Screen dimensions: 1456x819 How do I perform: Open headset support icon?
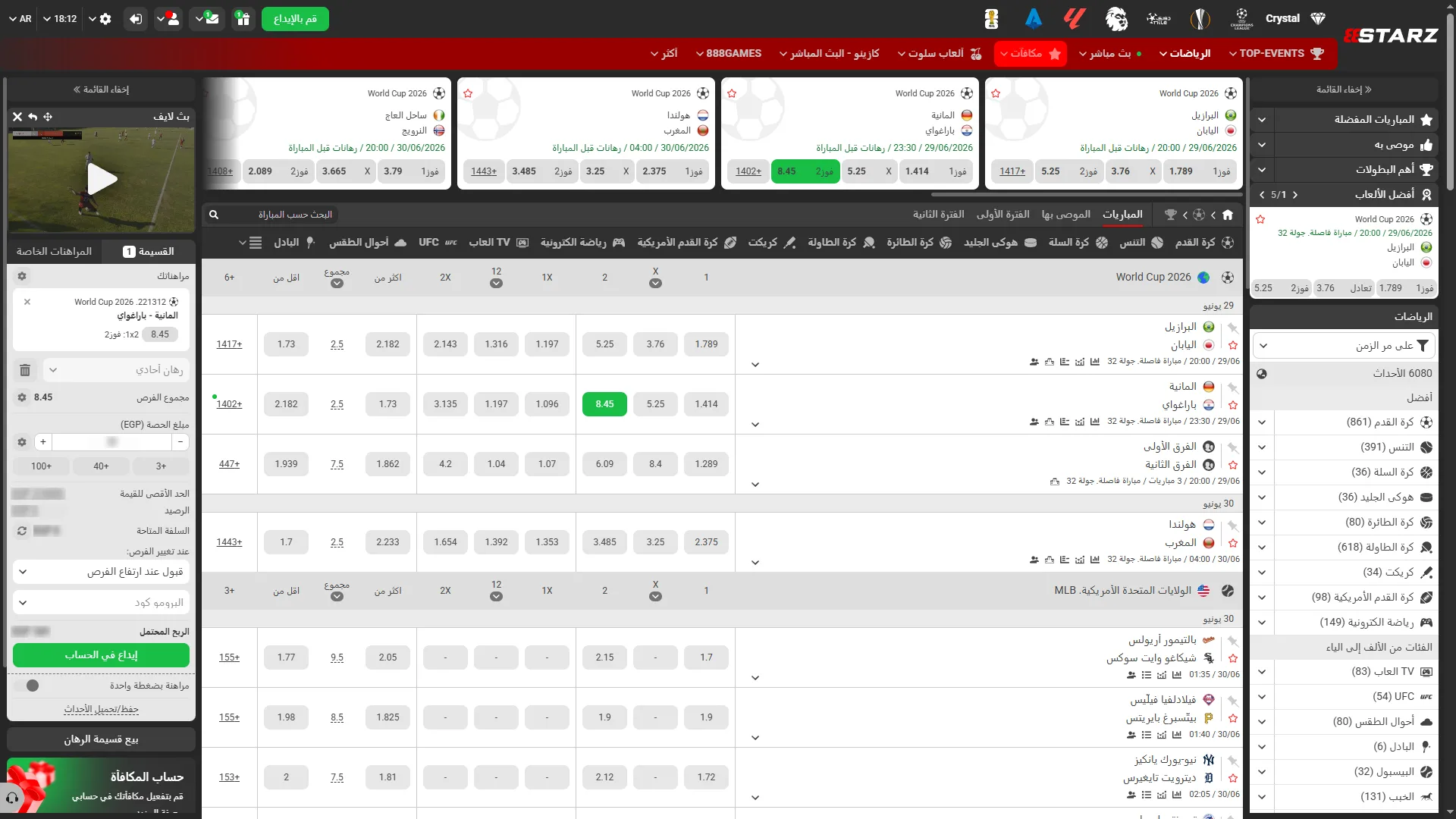click(12, 798)
